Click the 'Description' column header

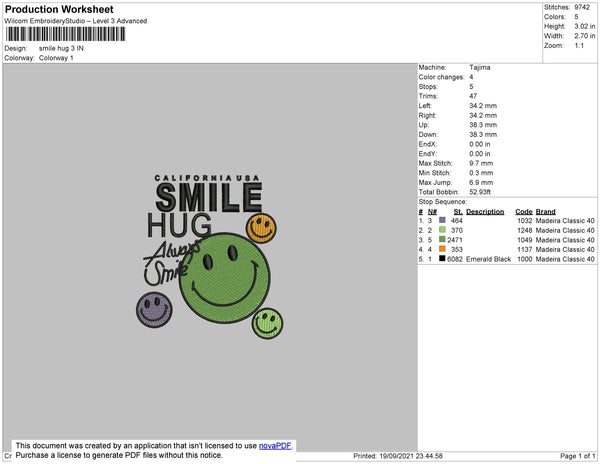[485, 212]
